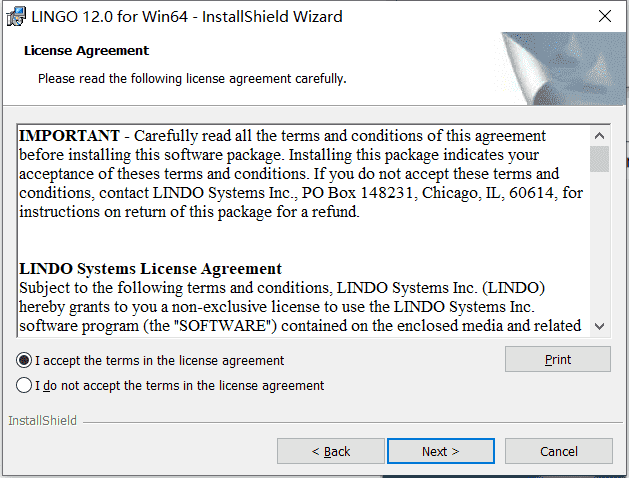Click the 'License Agreement' header title
The width and height of the screenshot is (629, 478).
point(86,51)
